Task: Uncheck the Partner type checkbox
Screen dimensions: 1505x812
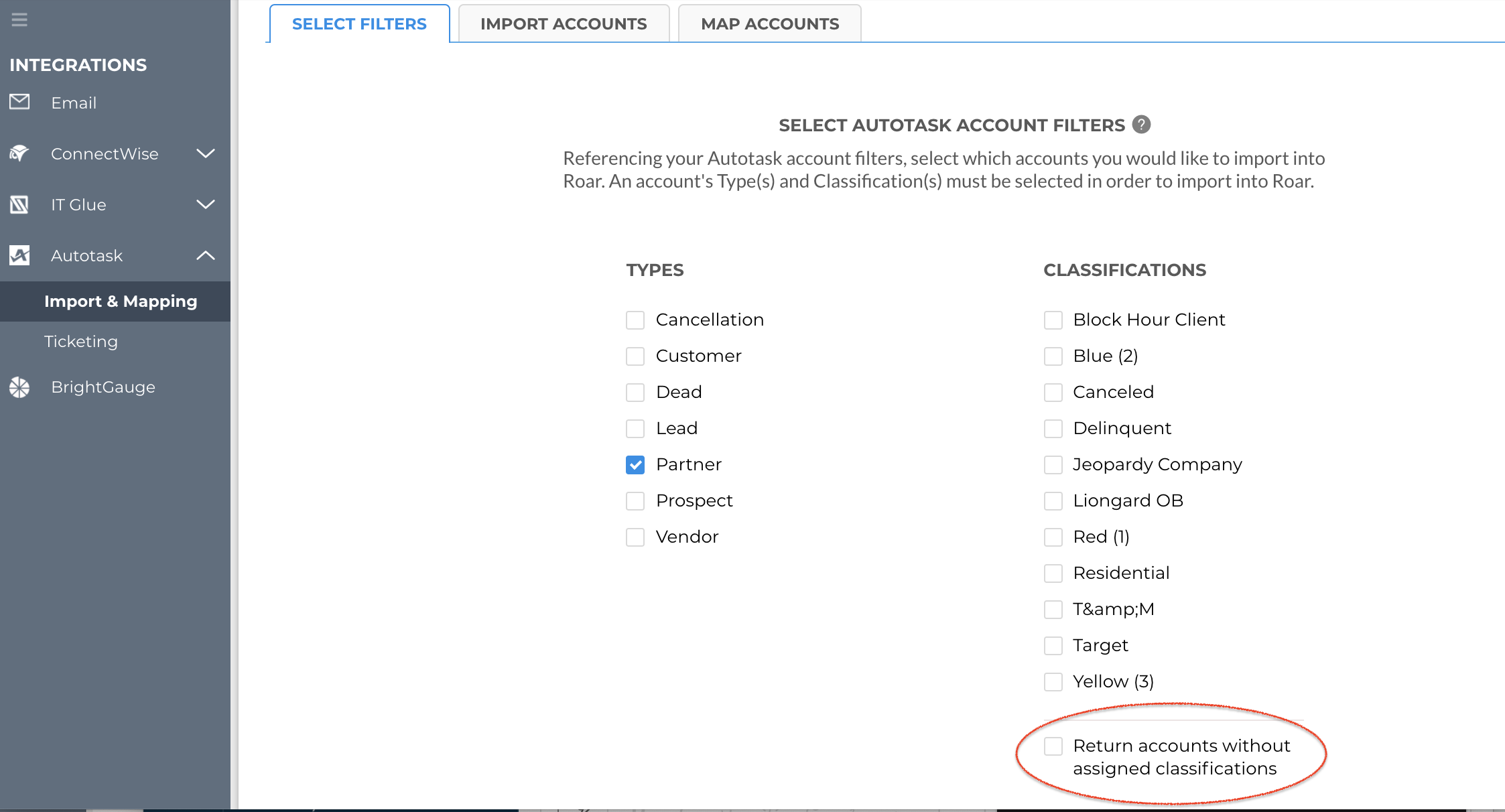Action: pos(635,465)
